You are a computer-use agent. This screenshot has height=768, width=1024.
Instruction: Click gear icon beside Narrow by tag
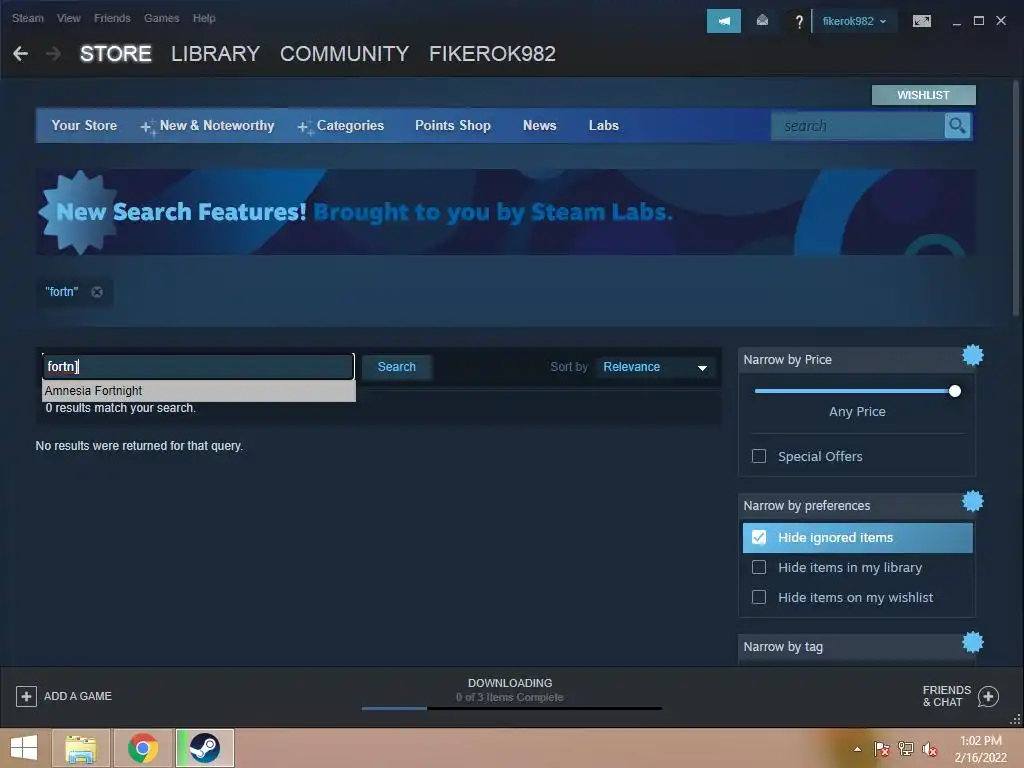972,643
